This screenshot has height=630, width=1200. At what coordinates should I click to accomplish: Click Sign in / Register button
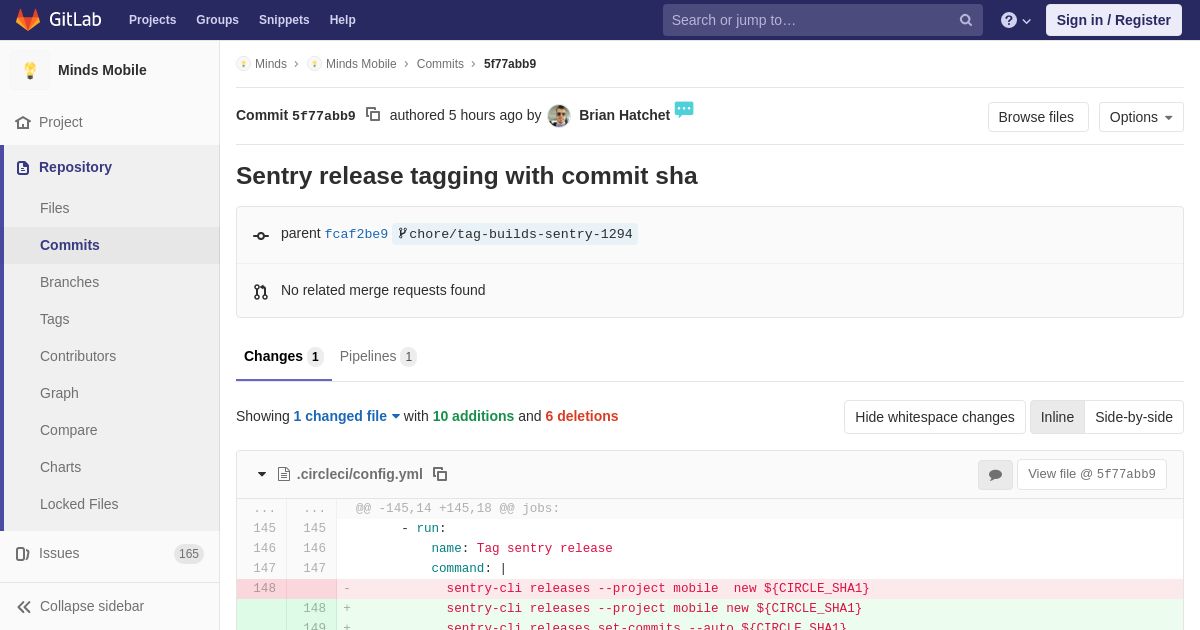(1114, 20)
